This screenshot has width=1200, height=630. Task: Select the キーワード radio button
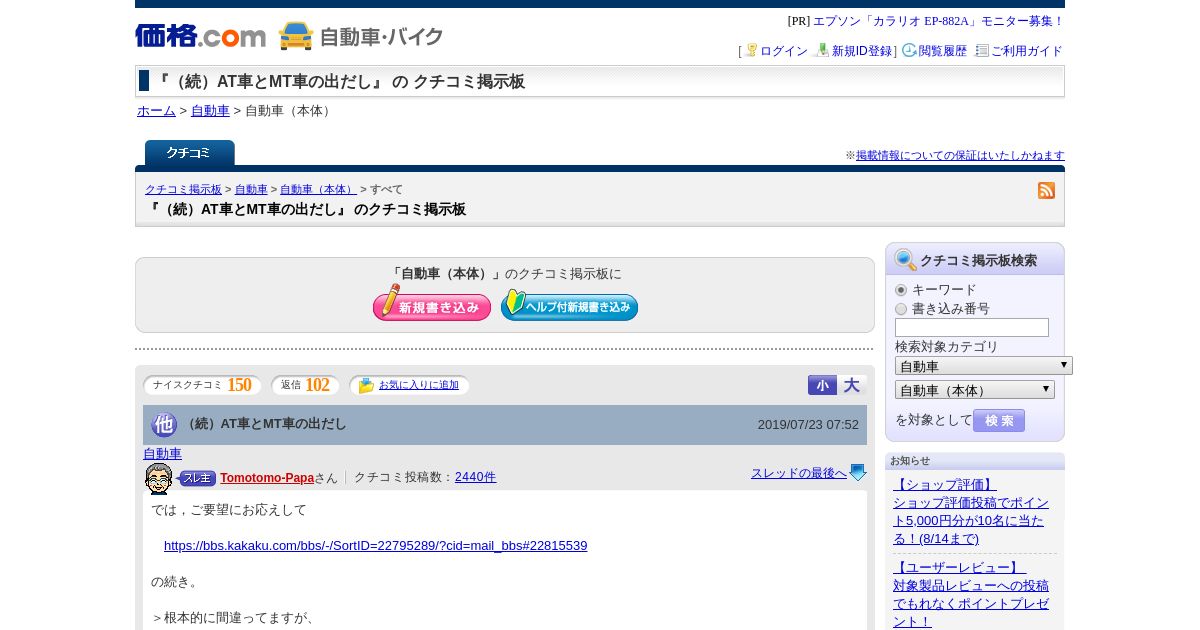[901, 290]
